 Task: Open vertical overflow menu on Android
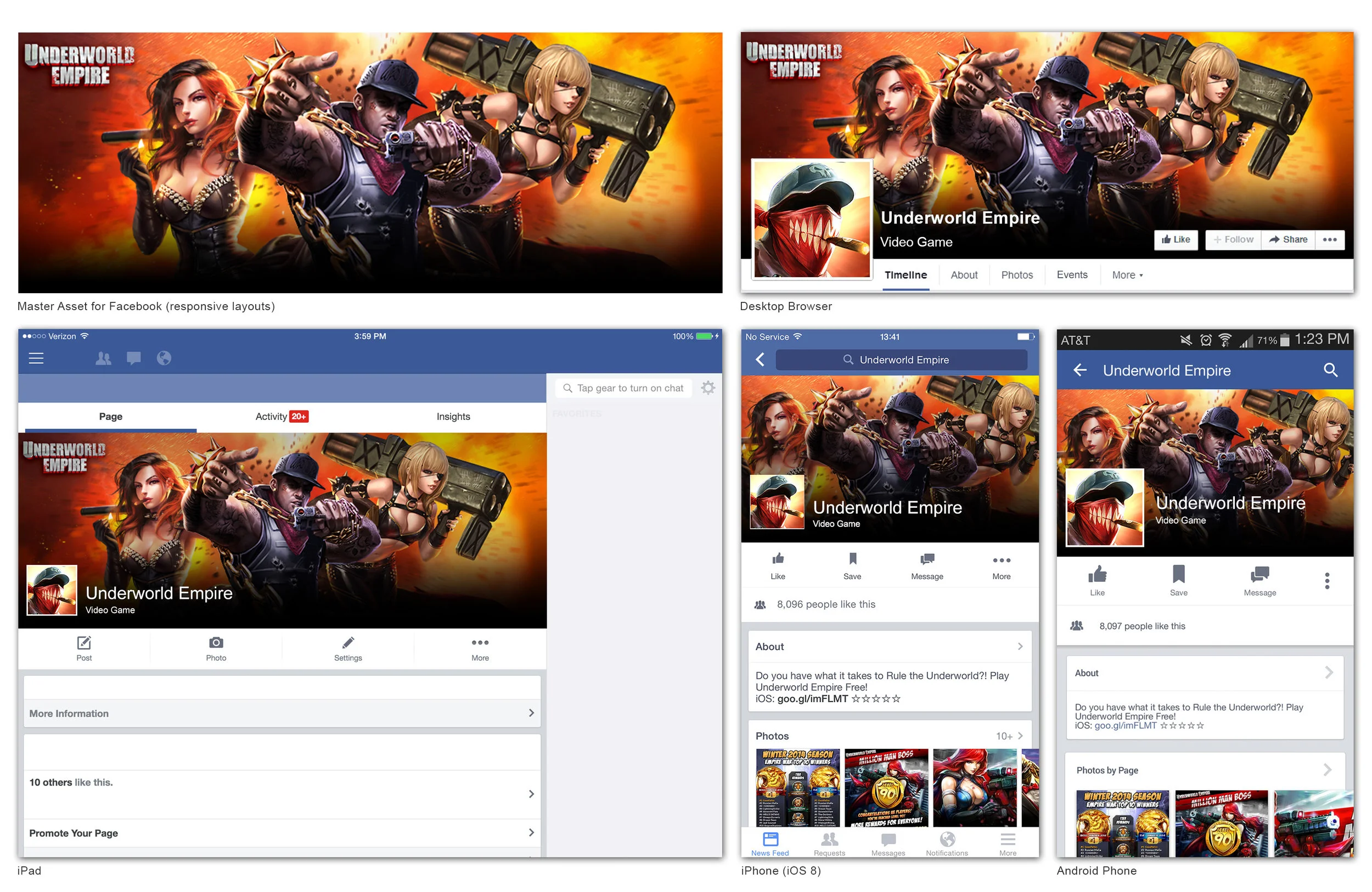[x=1327, y=580]
